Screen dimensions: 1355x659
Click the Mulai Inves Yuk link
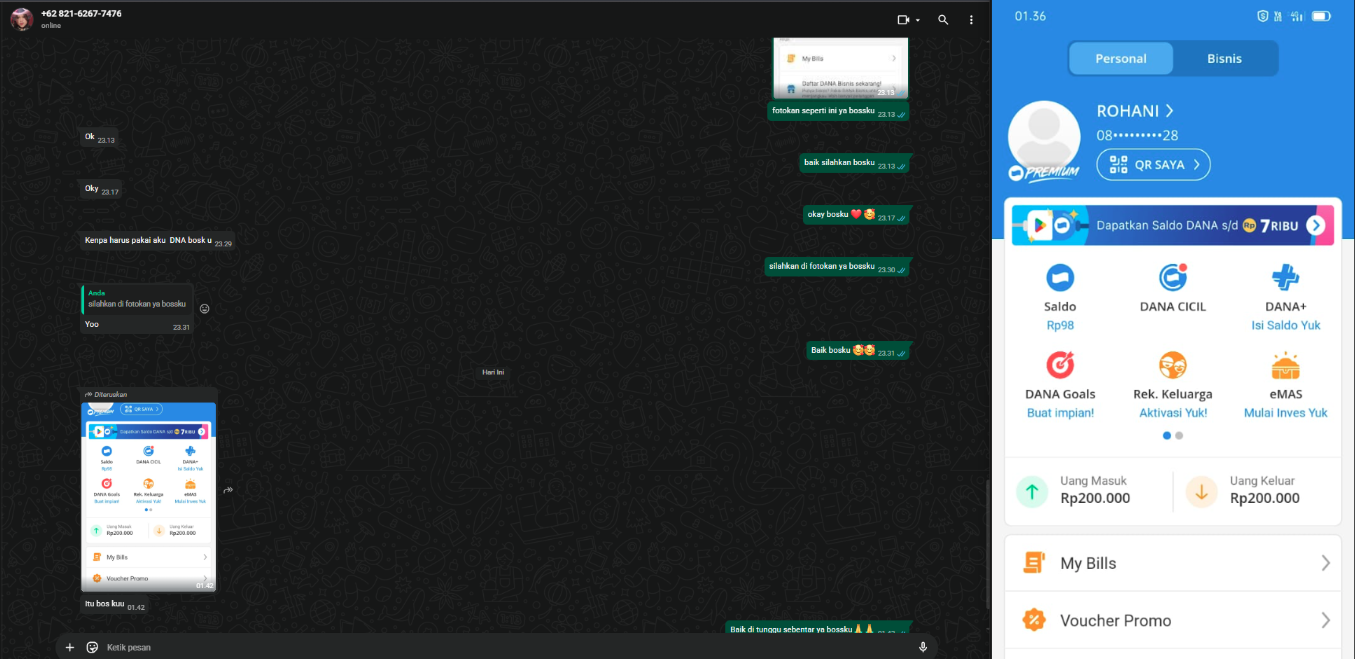coord(1285,413)
